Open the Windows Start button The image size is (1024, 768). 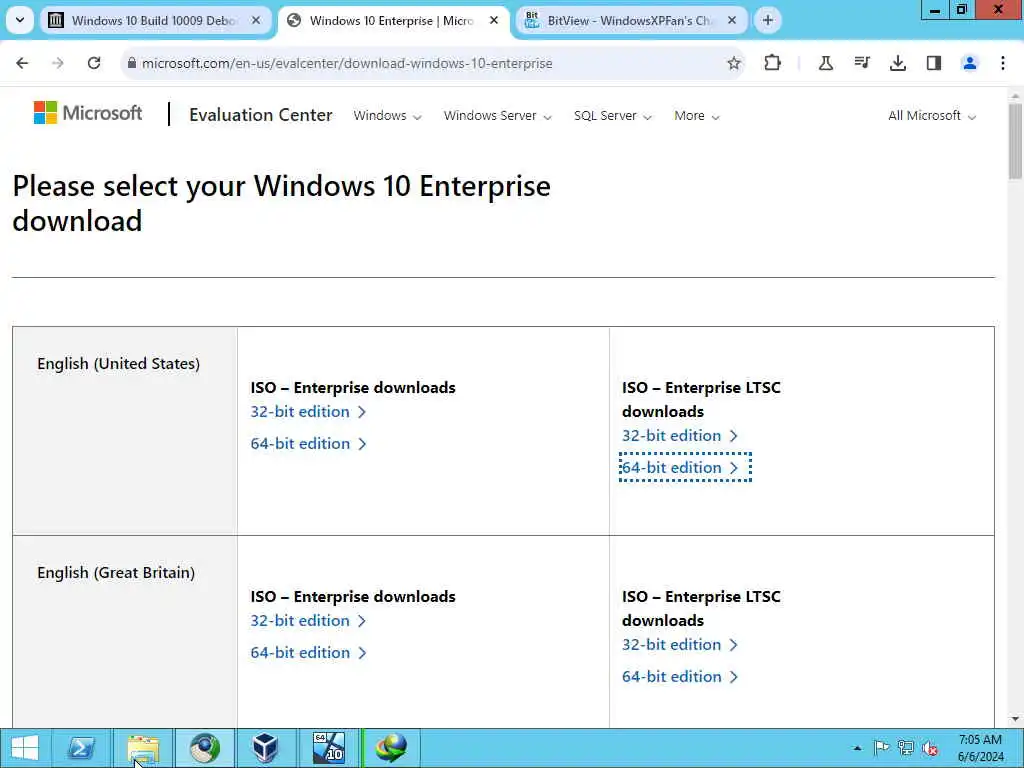(x=24, y=748)
